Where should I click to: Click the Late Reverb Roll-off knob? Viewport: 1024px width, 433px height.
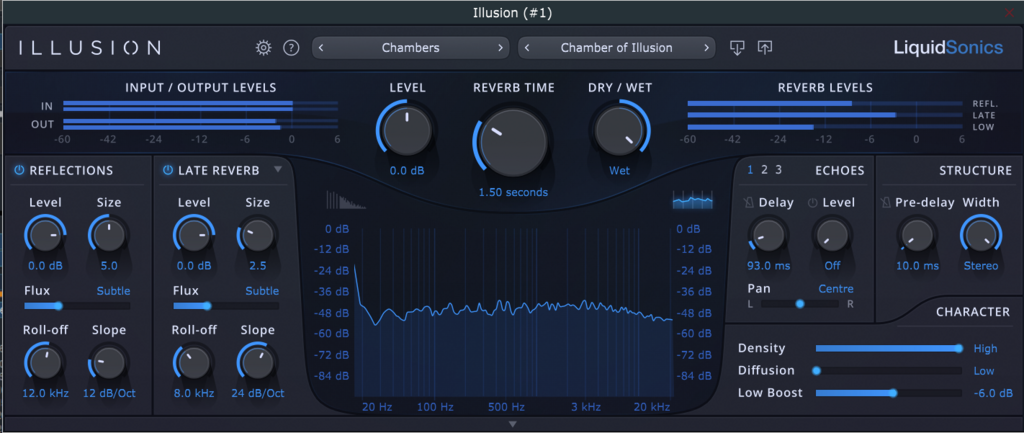point(194,363)
